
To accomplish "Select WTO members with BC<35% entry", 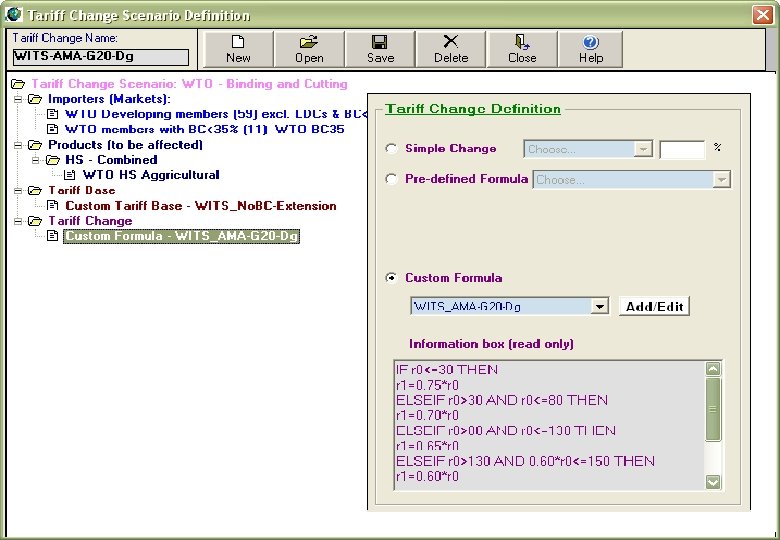I will click(204, 129).
